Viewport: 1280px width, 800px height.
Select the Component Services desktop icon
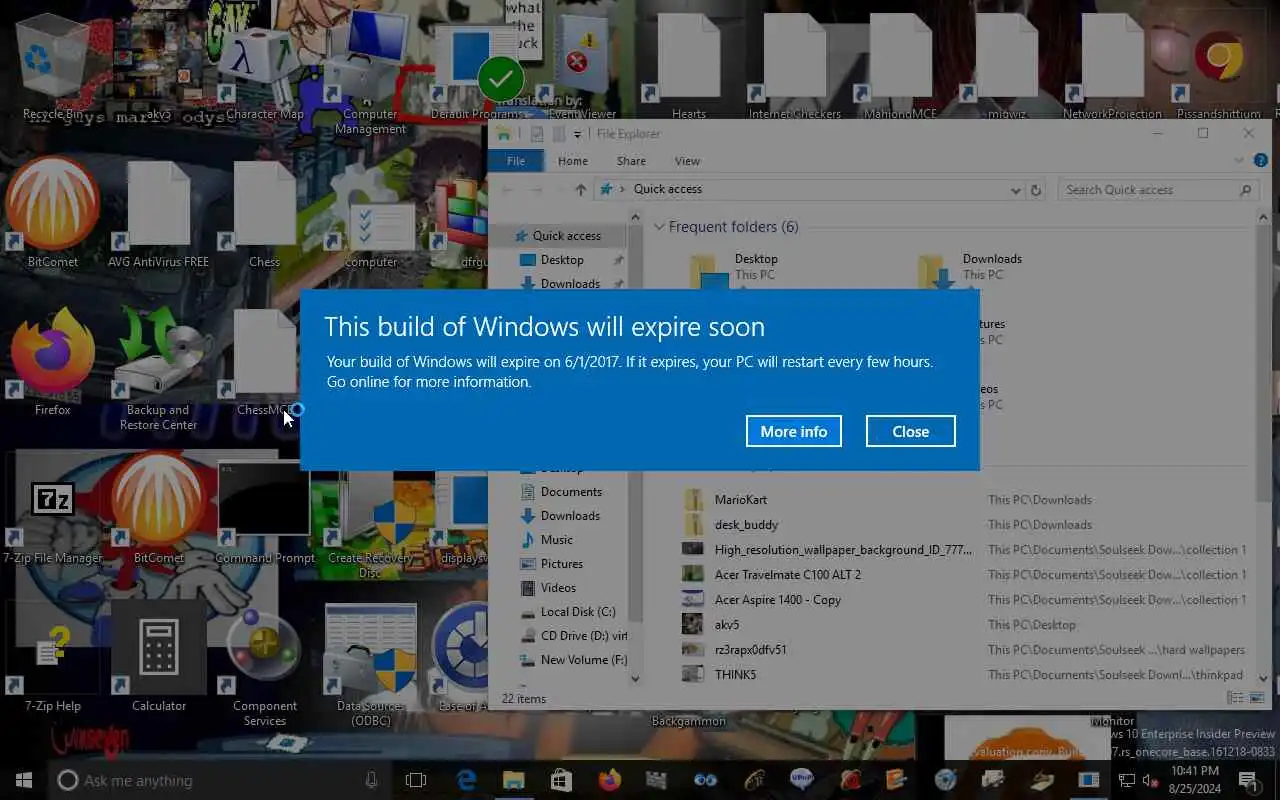(x=265, y=665)
